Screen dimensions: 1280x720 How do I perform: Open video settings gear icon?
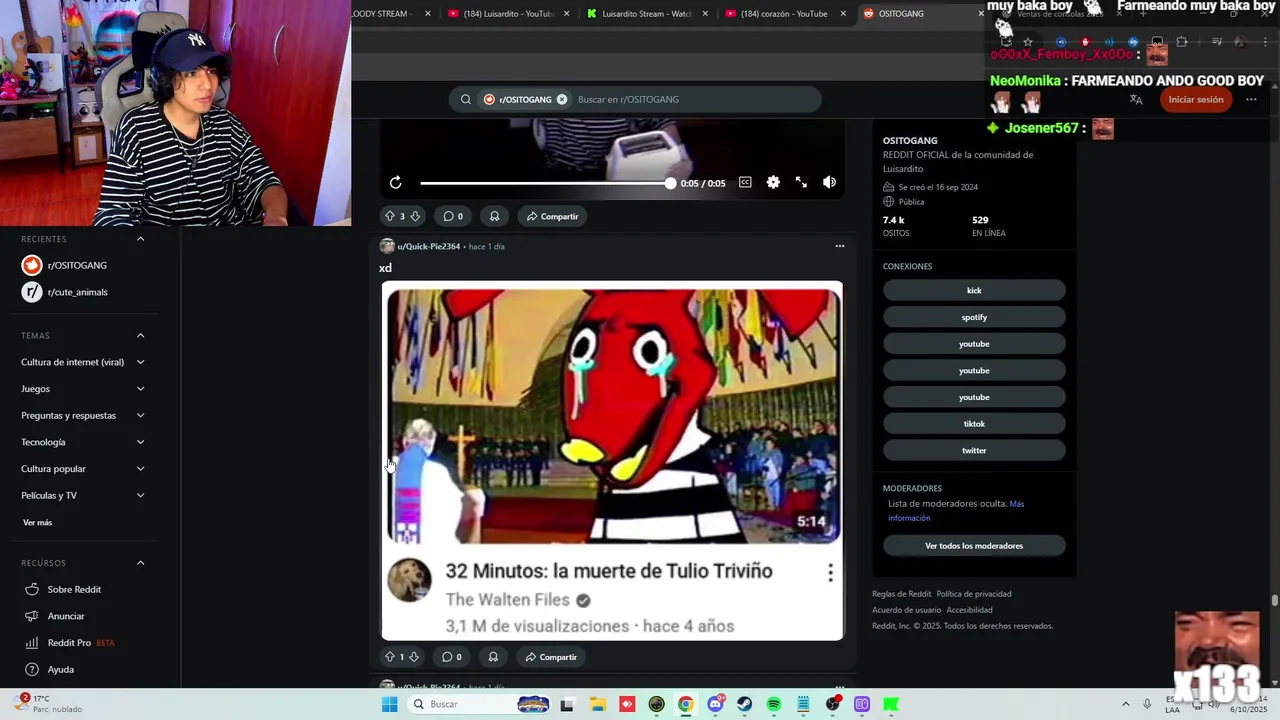[773, 182]
